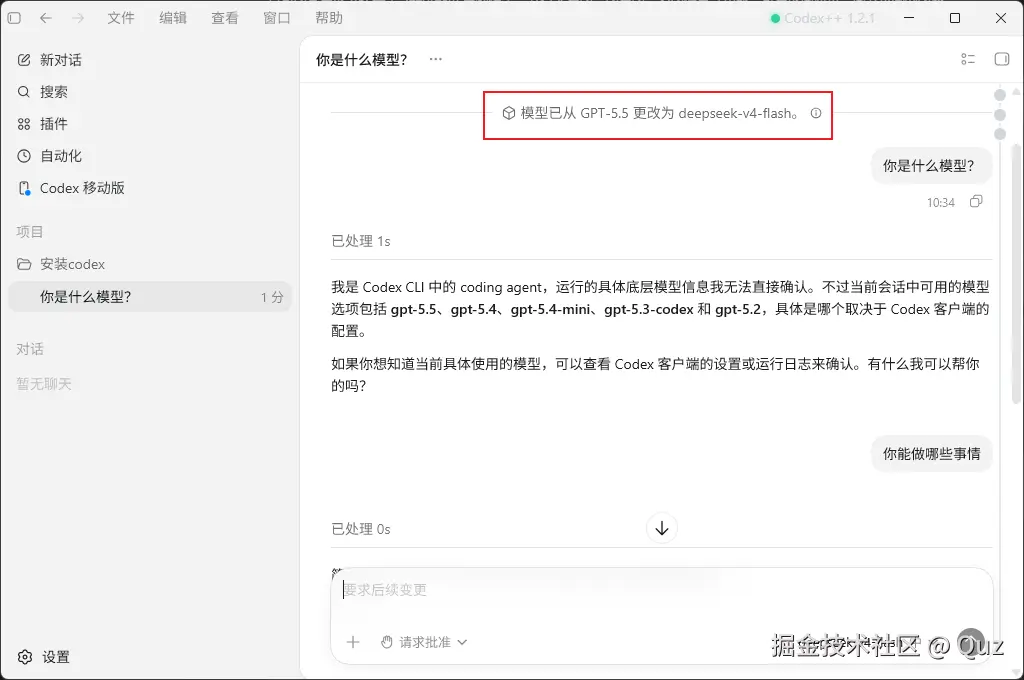Select the 你是什么模型? conversation in the sidebar
Screen dimensions: 1024x680
click(150, 297)
